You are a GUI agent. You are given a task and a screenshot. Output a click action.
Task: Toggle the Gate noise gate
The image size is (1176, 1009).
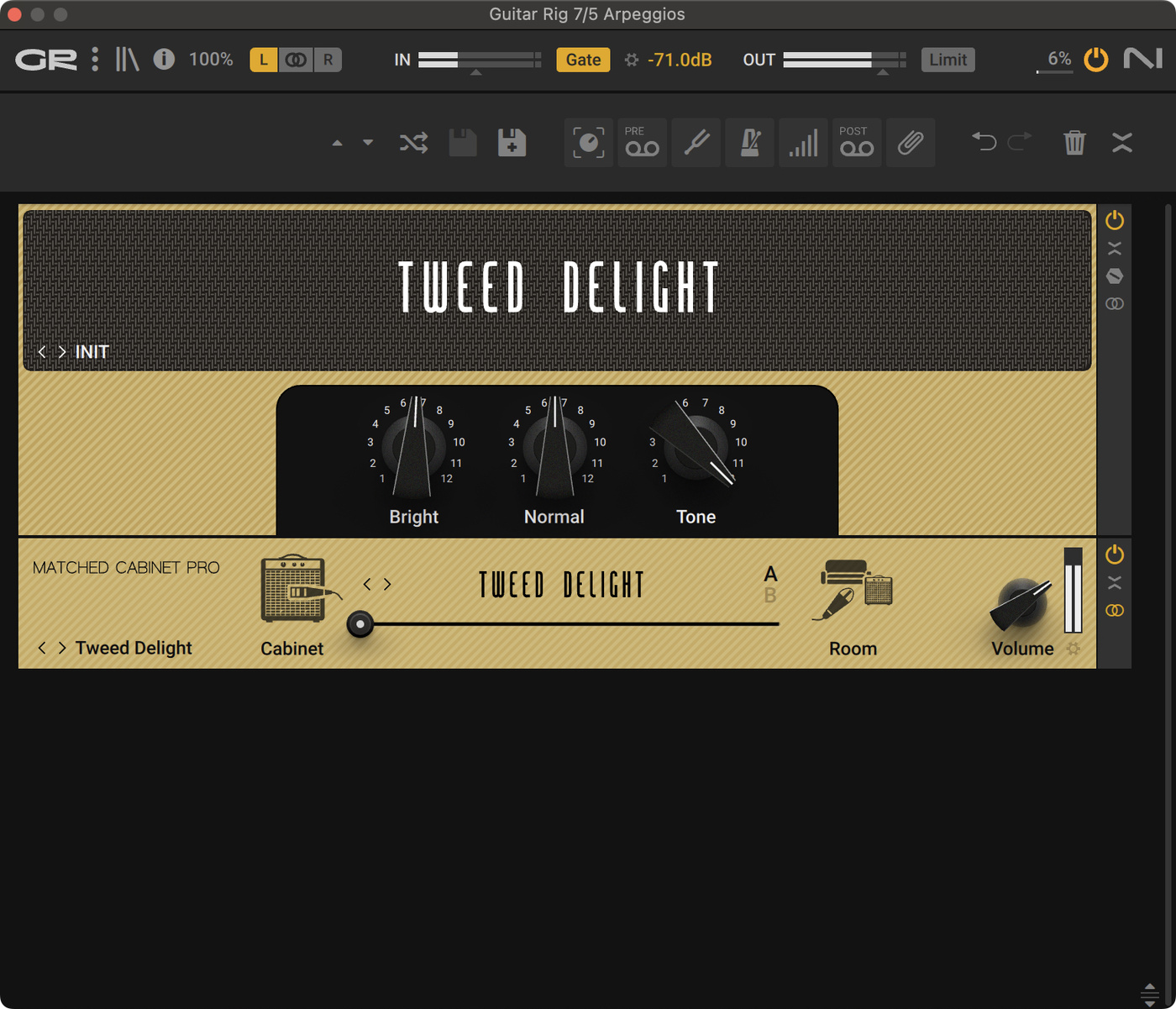click(x=583, y=60)
